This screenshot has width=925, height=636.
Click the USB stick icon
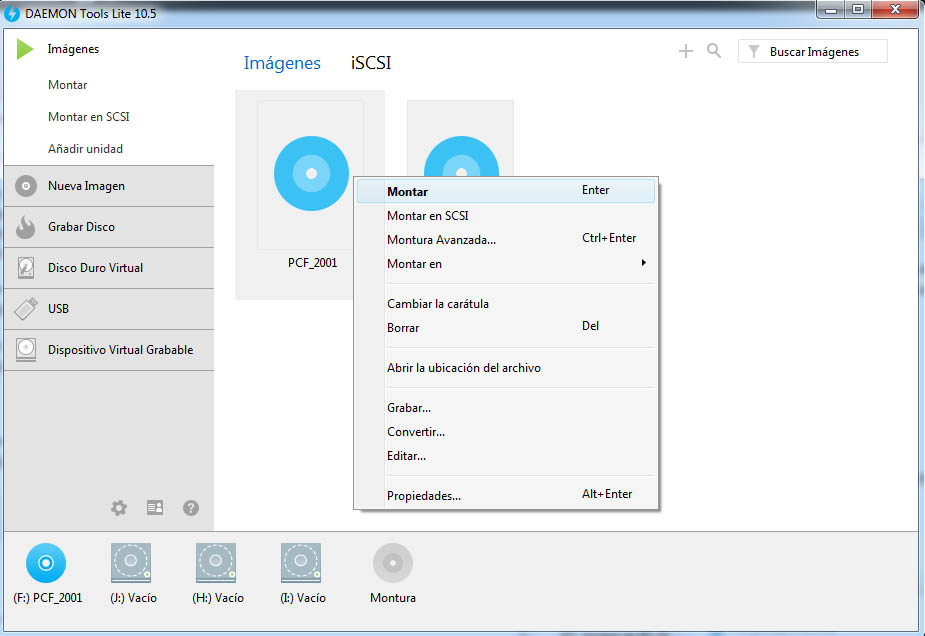26,309
